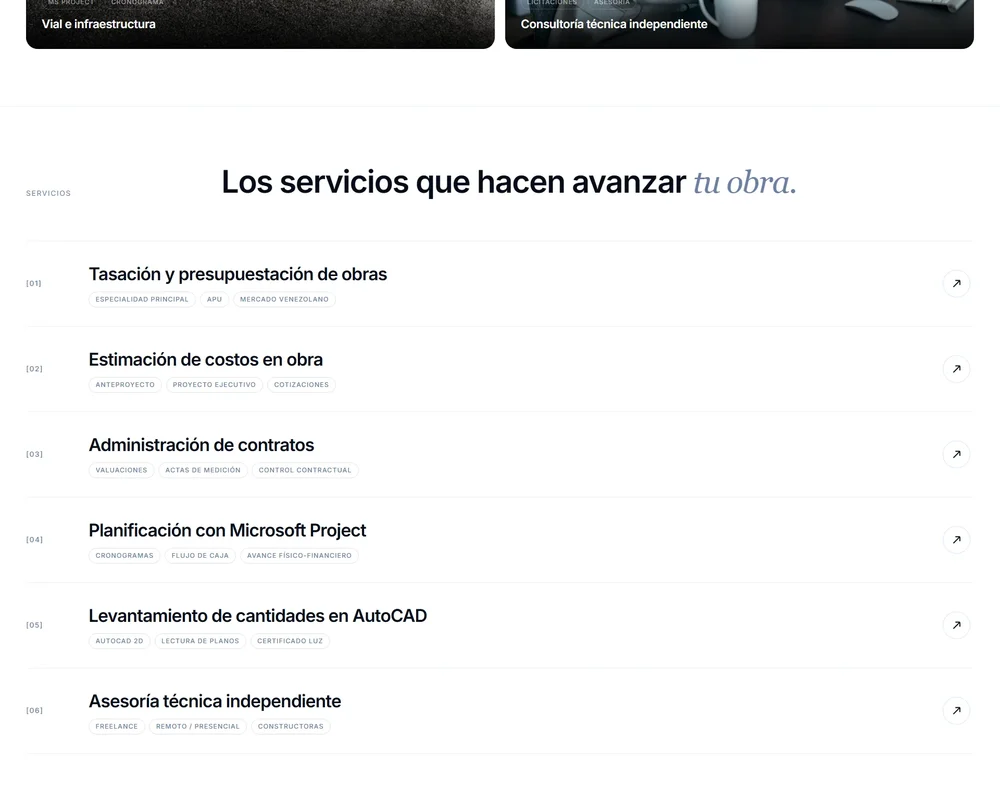Select the CERTIFICADO LUZ tag

coord(290,641)
